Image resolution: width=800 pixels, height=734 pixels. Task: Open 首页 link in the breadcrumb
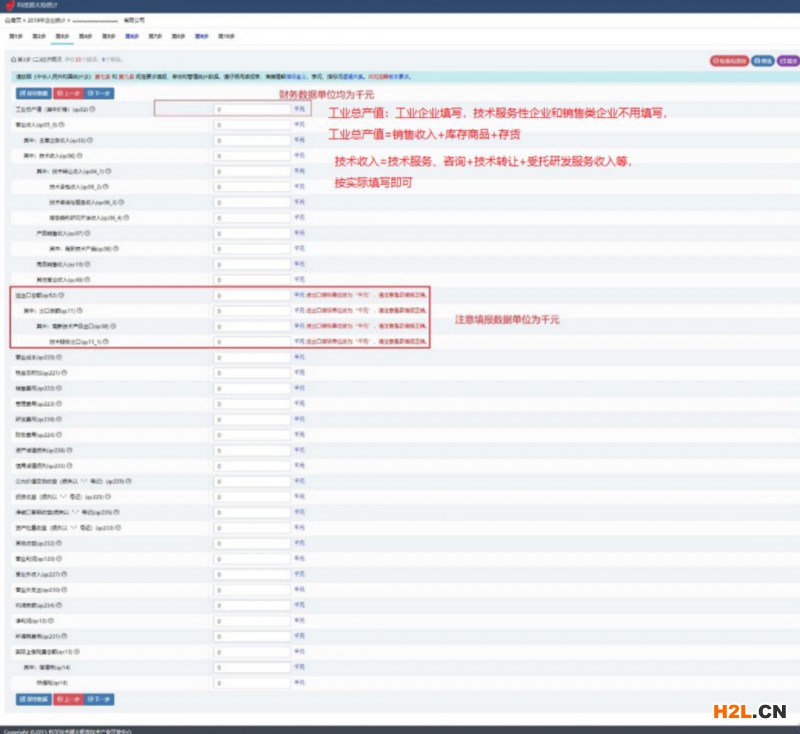click(x=11, y=19)
